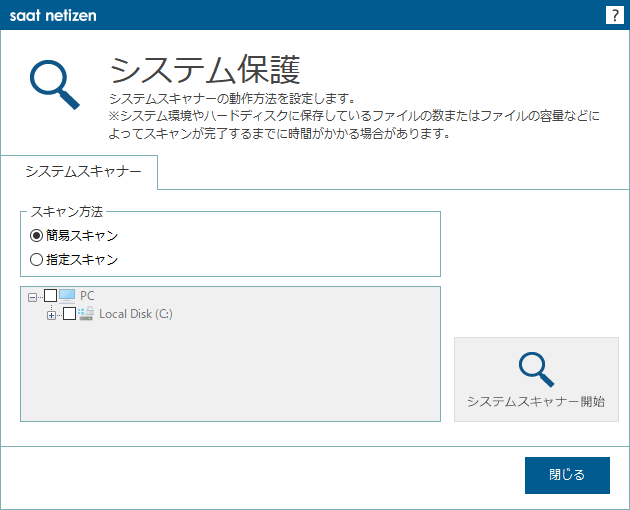Click the Local Disk (C:) drive icon

coord(86,313)
